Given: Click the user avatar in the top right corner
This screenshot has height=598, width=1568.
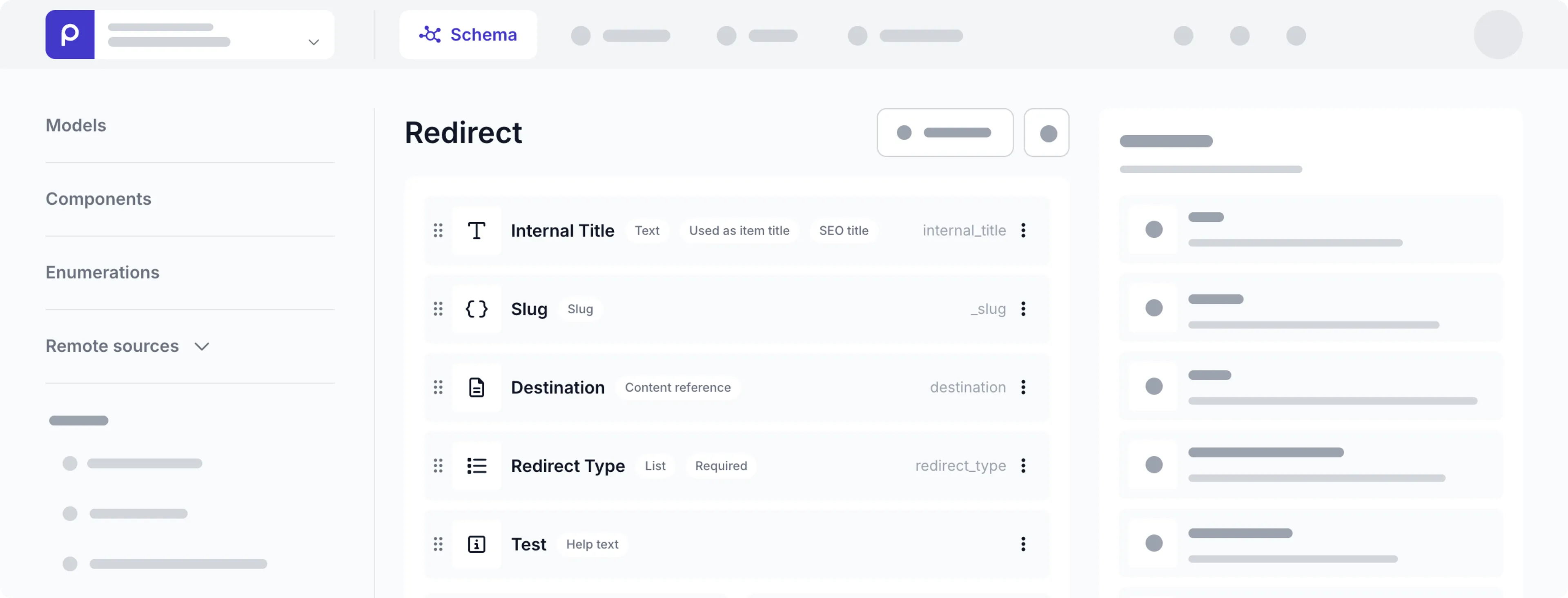Looking at the screenshot, I should [x=1498, y=35].
